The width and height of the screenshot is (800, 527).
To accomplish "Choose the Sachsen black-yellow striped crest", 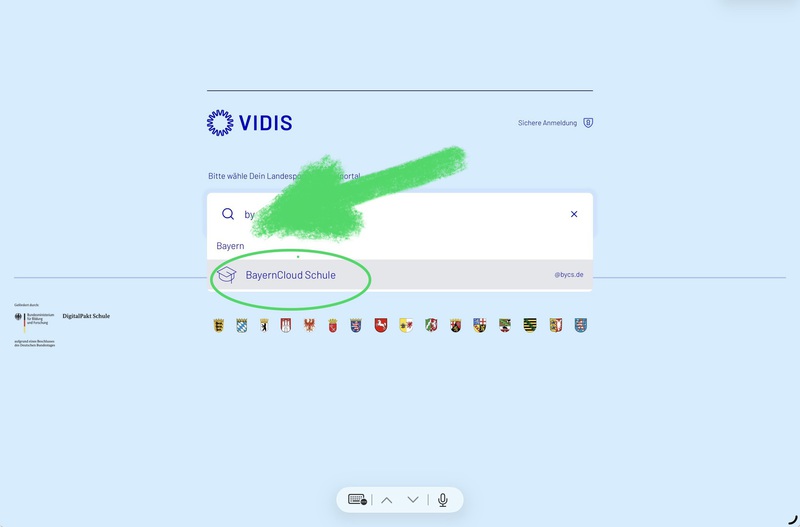I will tap(530, 325).
